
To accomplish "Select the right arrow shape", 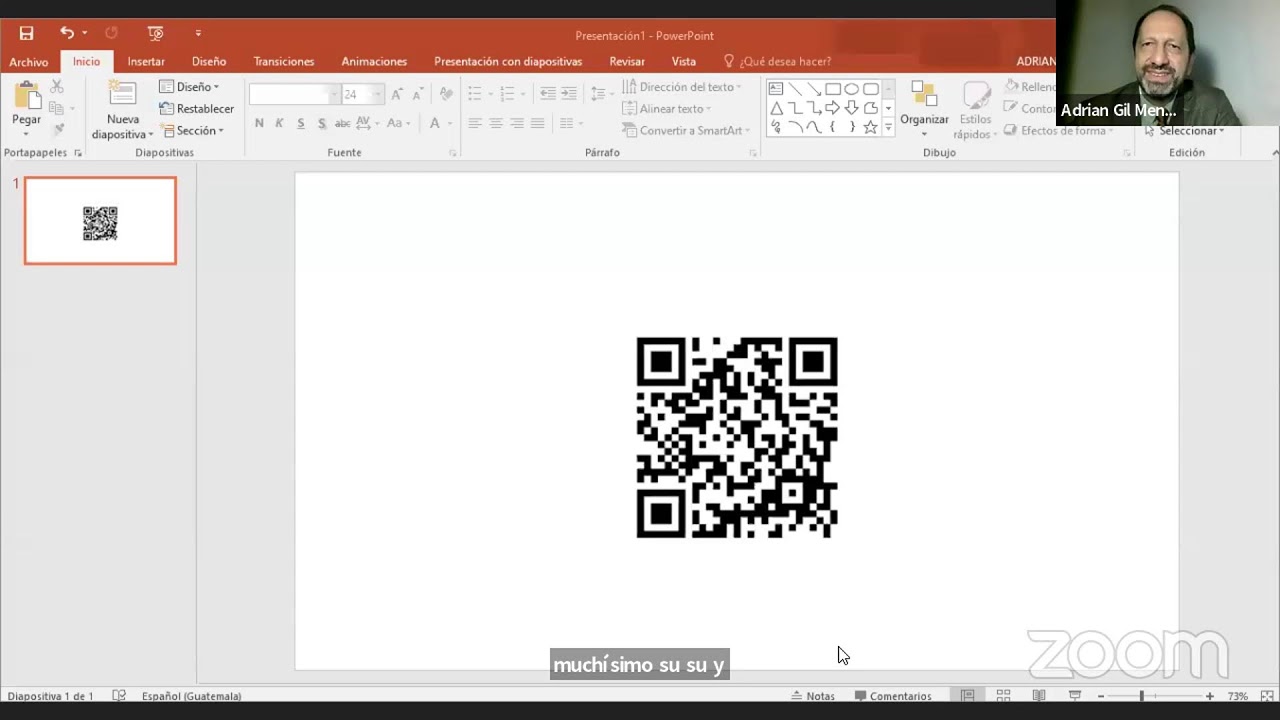I will [832, 108].
